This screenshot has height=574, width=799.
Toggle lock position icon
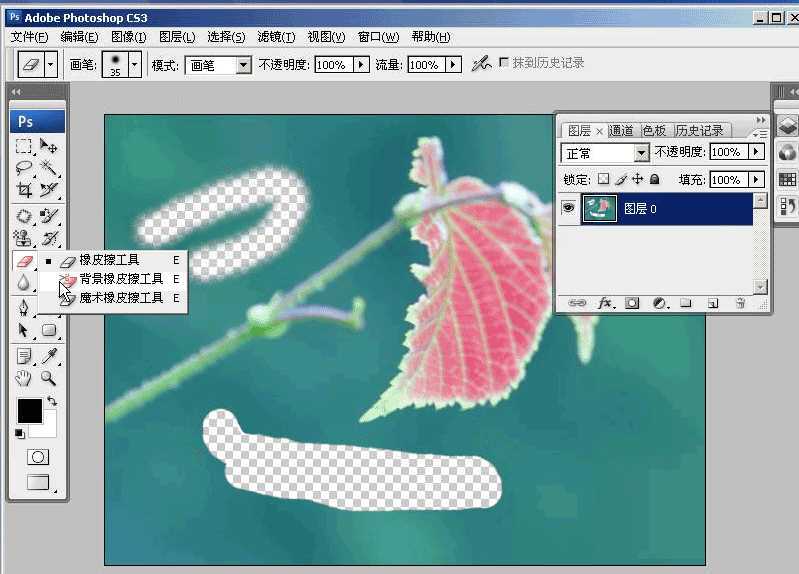pyautogui.click(x=637, y=179)
